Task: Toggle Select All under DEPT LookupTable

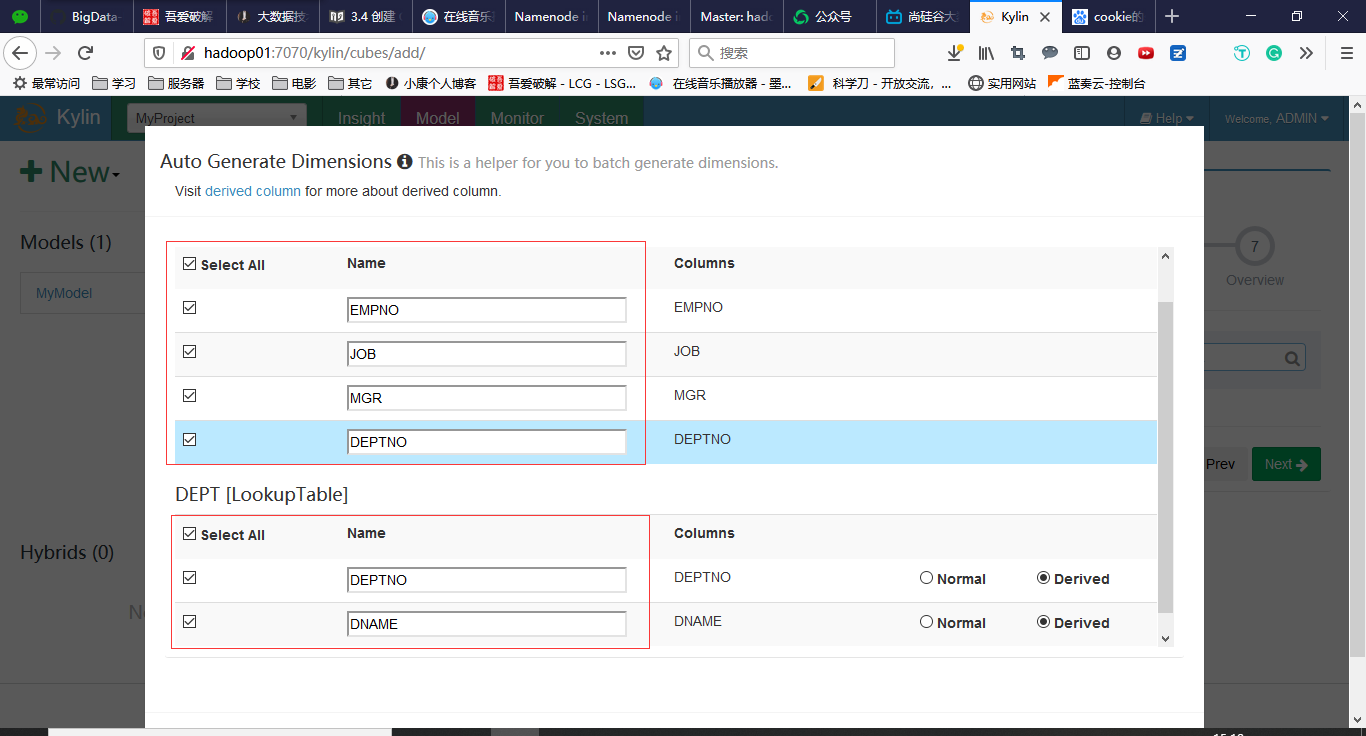Action: click(x=190, y=534)
